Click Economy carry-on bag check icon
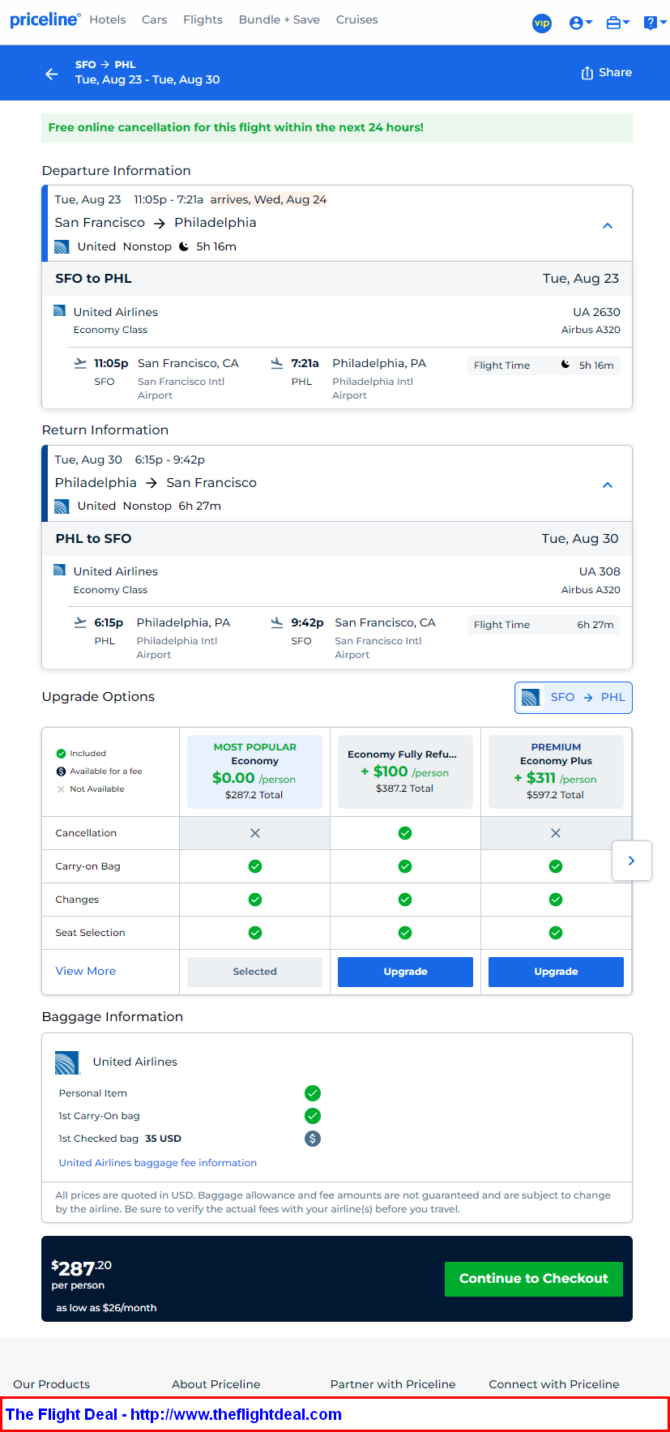The width and height of the screenshot is (670, 1432). click(x=255, y=866)
